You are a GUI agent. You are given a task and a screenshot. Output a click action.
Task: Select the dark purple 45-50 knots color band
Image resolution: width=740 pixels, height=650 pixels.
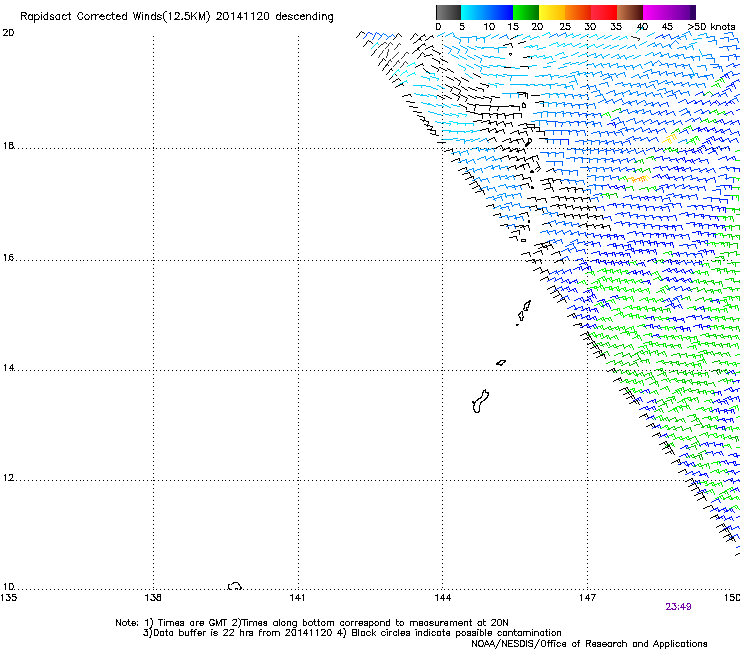682,12
